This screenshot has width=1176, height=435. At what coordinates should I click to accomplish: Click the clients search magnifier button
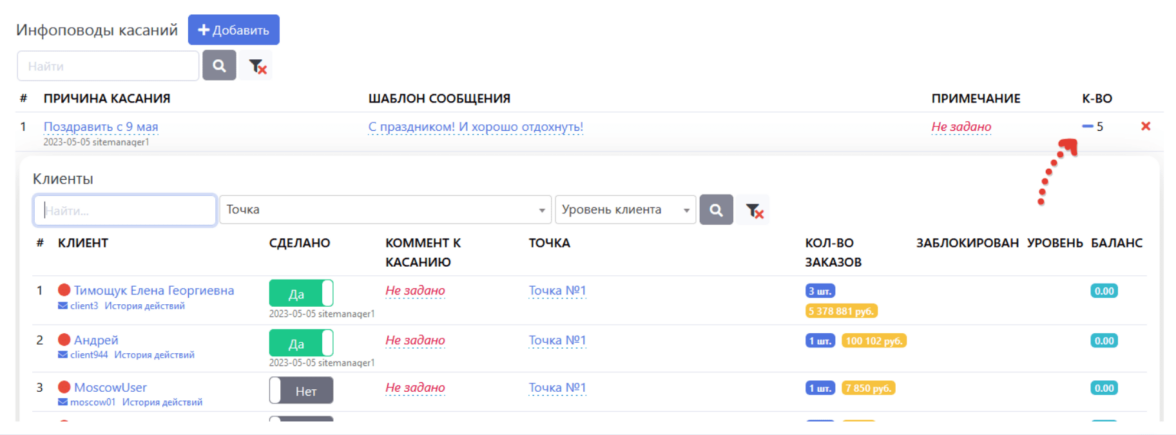point(715,210)
